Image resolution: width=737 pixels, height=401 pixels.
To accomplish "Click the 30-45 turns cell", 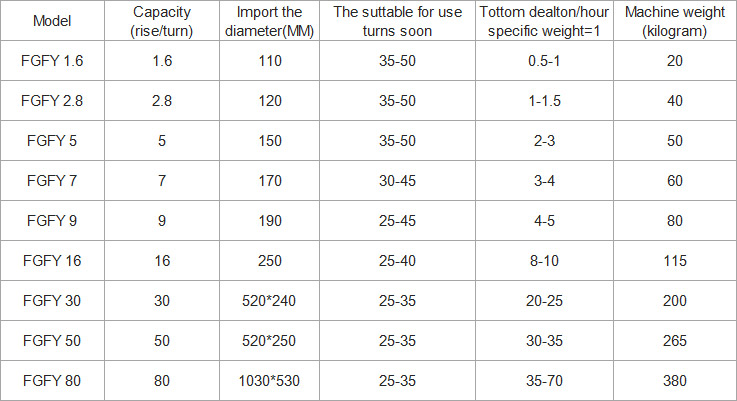I will tap(397, 181).
